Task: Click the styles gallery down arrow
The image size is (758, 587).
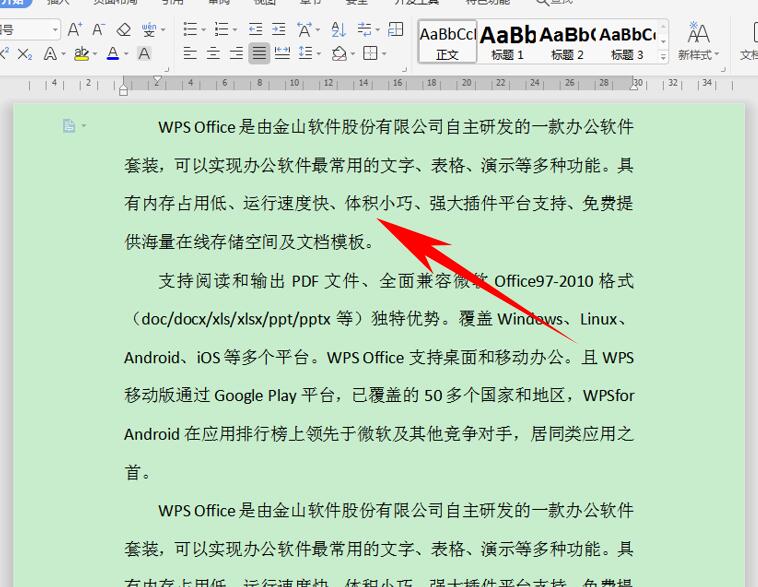Action: pyautogui.click(x=663, y=42)
